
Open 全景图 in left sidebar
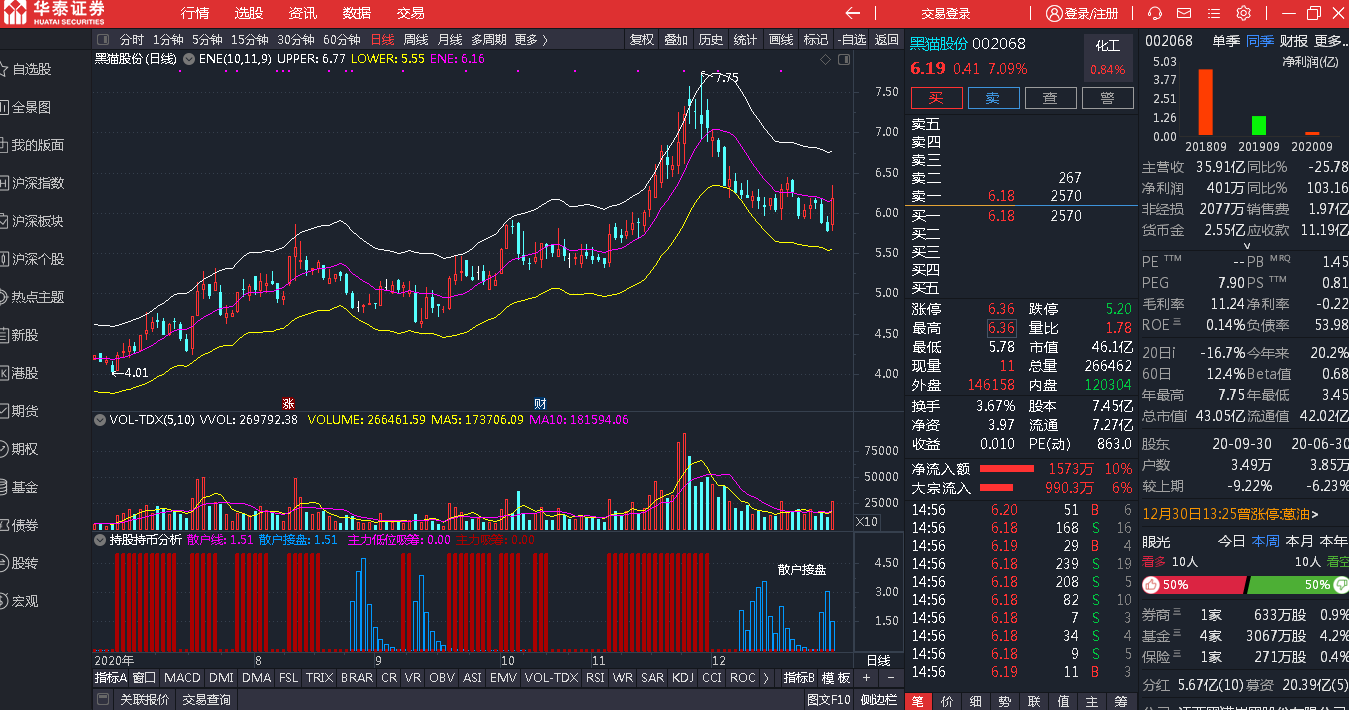pyautogui.click(x=31, y=107)
